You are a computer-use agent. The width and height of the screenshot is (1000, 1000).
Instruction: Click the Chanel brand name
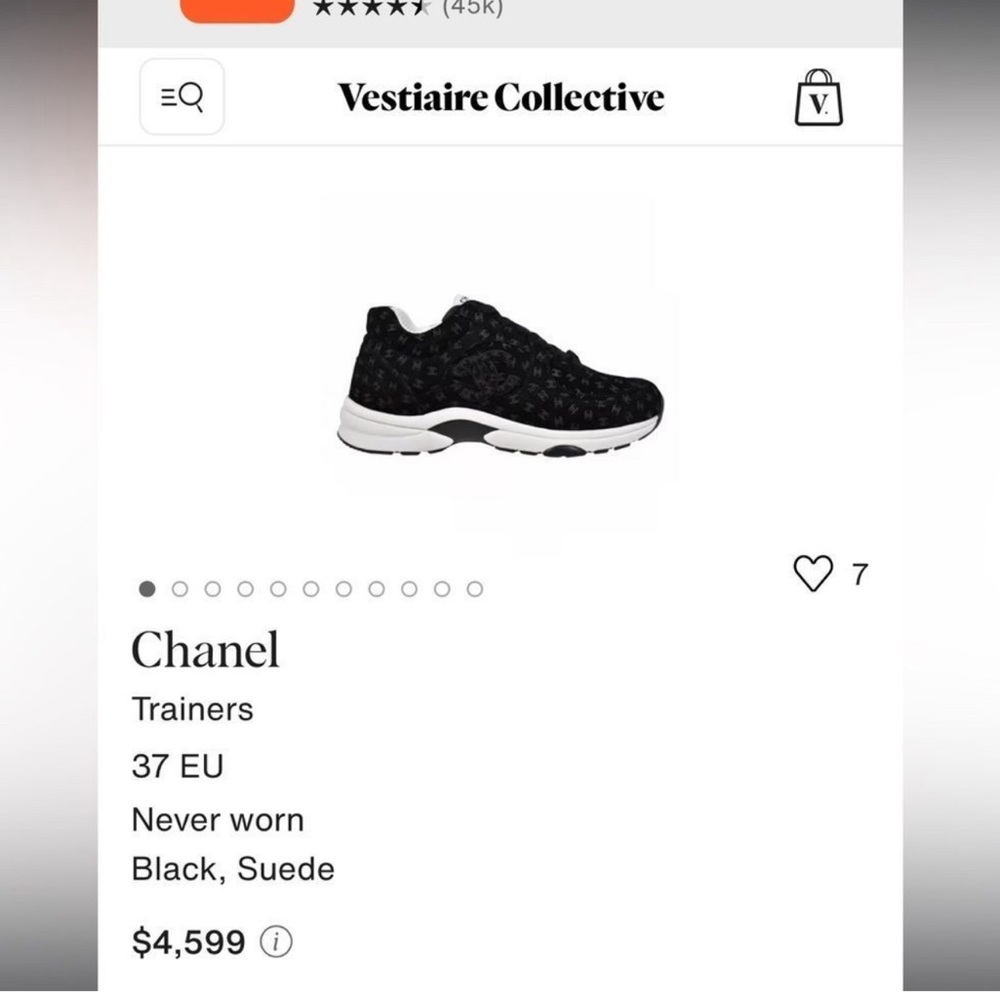pyautogui.click(x=206, y=650)
